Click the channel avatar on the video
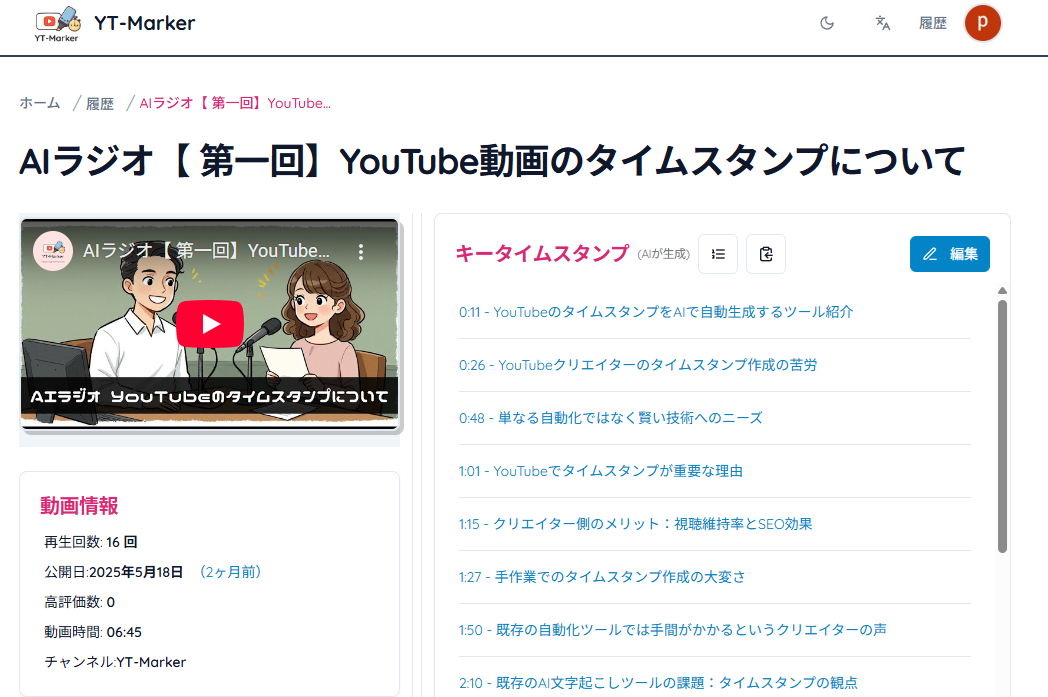Viewport: 1048px width, 697px height. (x=53, y=251)
